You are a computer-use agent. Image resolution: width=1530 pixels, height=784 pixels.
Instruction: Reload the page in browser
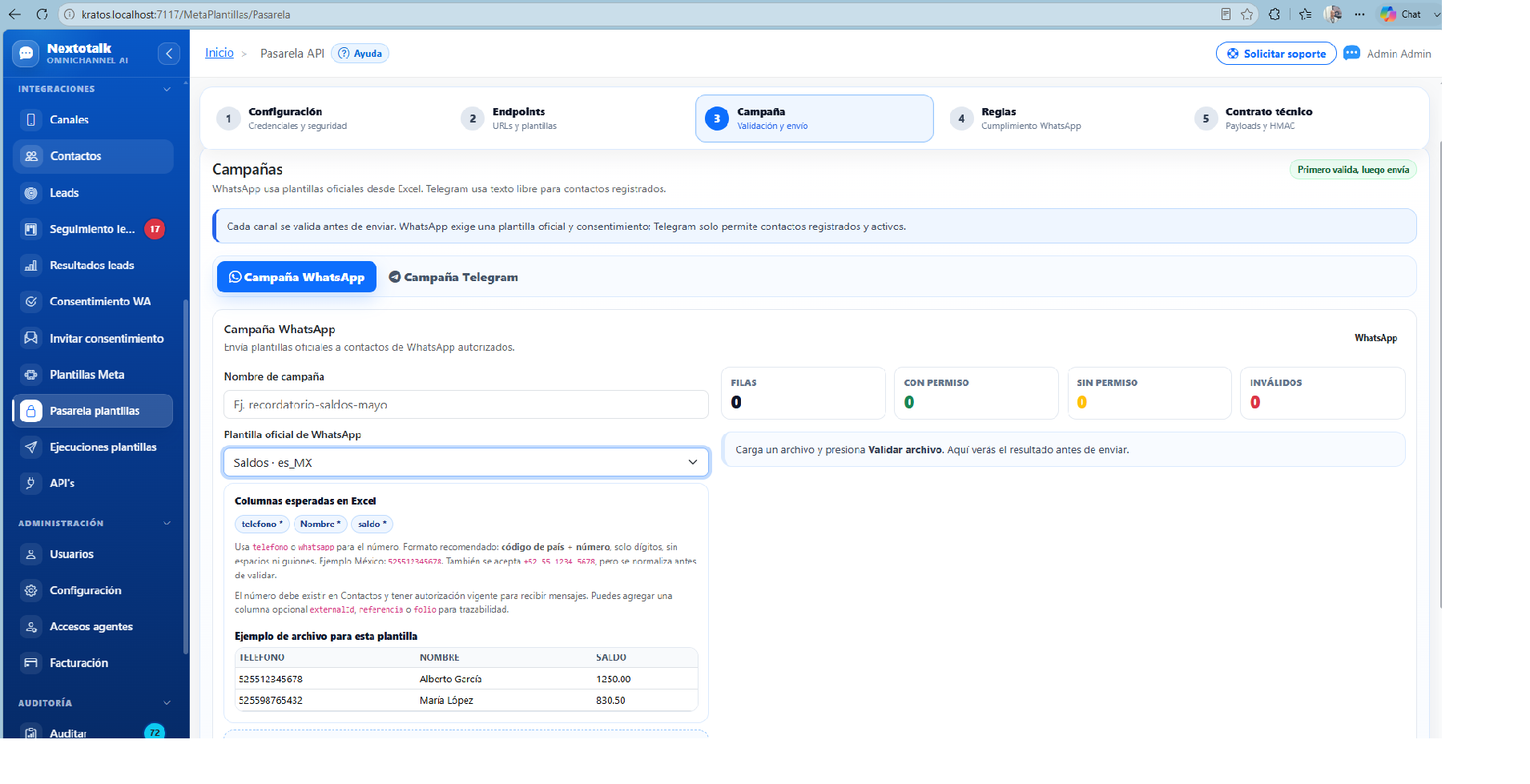tap(42, 14)
